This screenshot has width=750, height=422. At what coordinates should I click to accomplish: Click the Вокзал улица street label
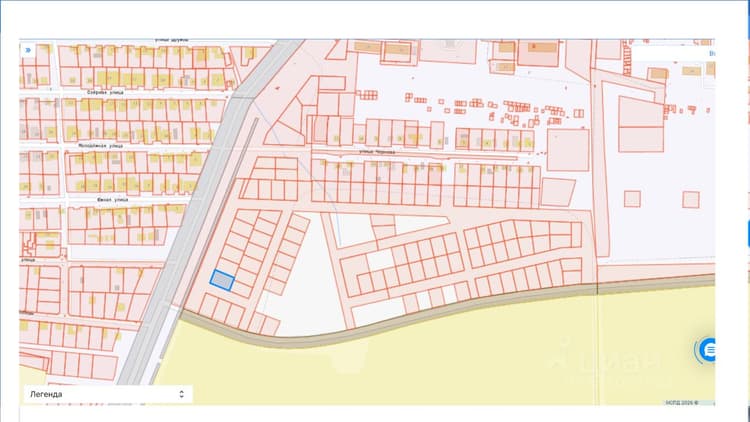pos(112,200)
